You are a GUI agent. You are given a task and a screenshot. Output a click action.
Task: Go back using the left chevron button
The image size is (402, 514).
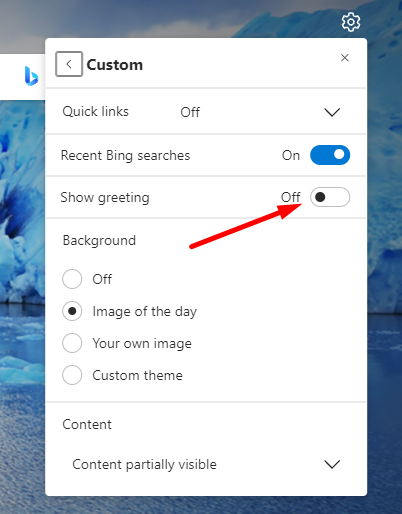(69, 64)
